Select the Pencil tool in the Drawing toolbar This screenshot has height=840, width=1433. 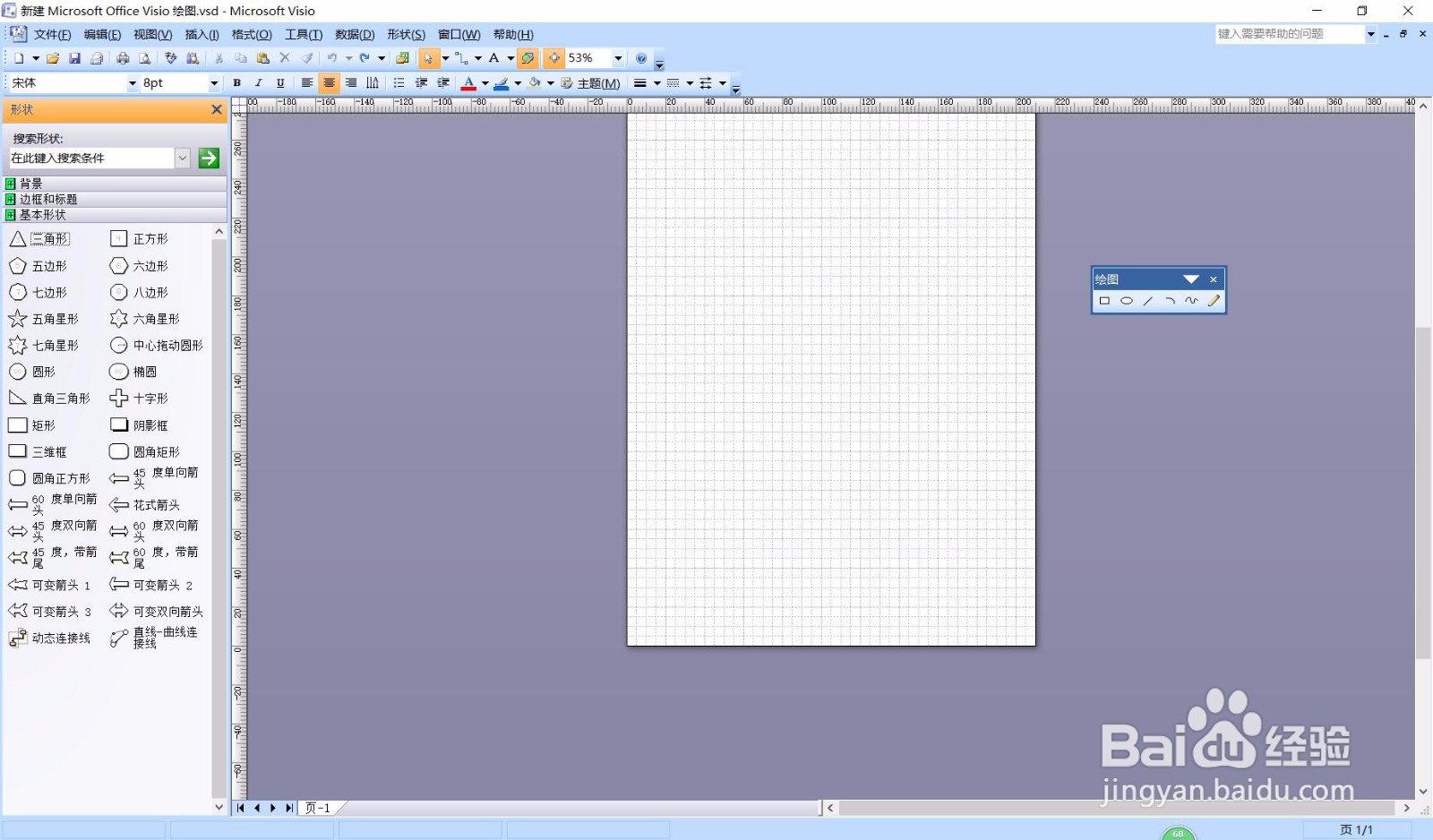click(1214, 301)
